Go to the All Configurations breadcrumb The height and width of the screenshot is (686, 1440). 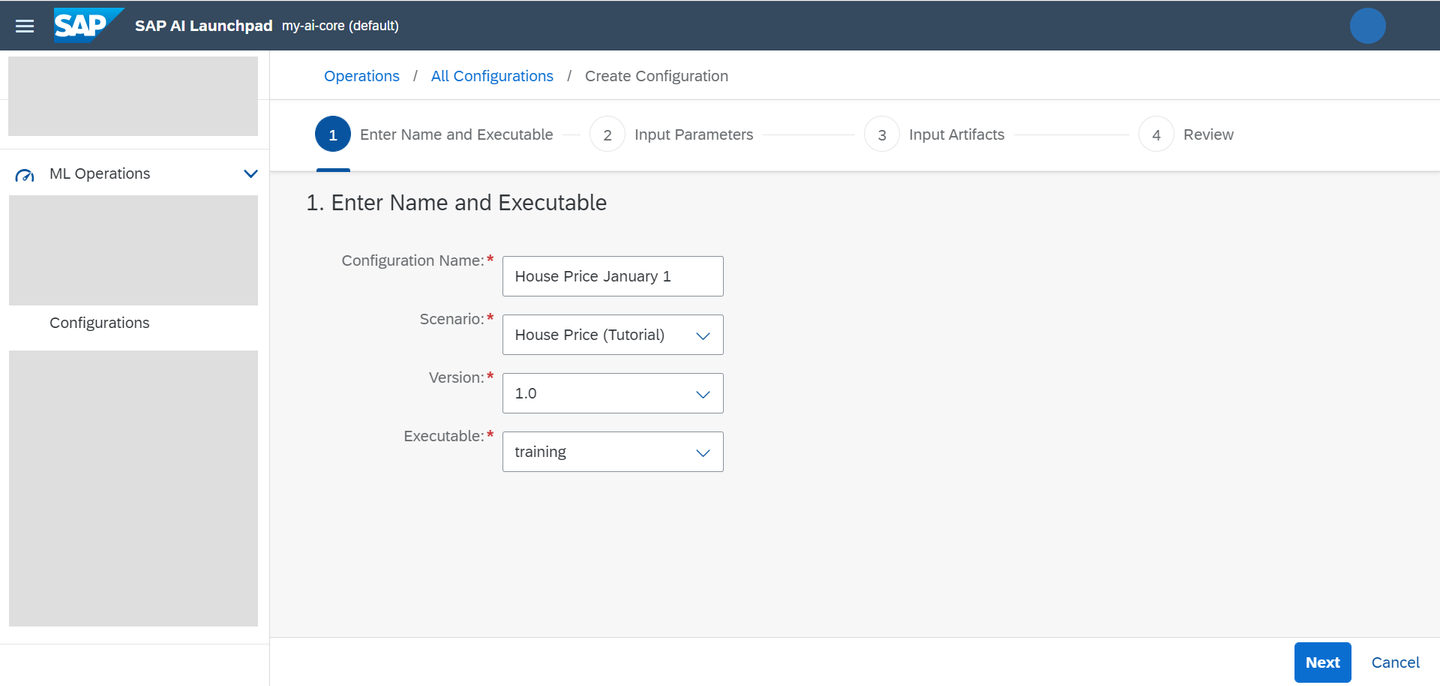pyautogui.click(x=492, y=76)
